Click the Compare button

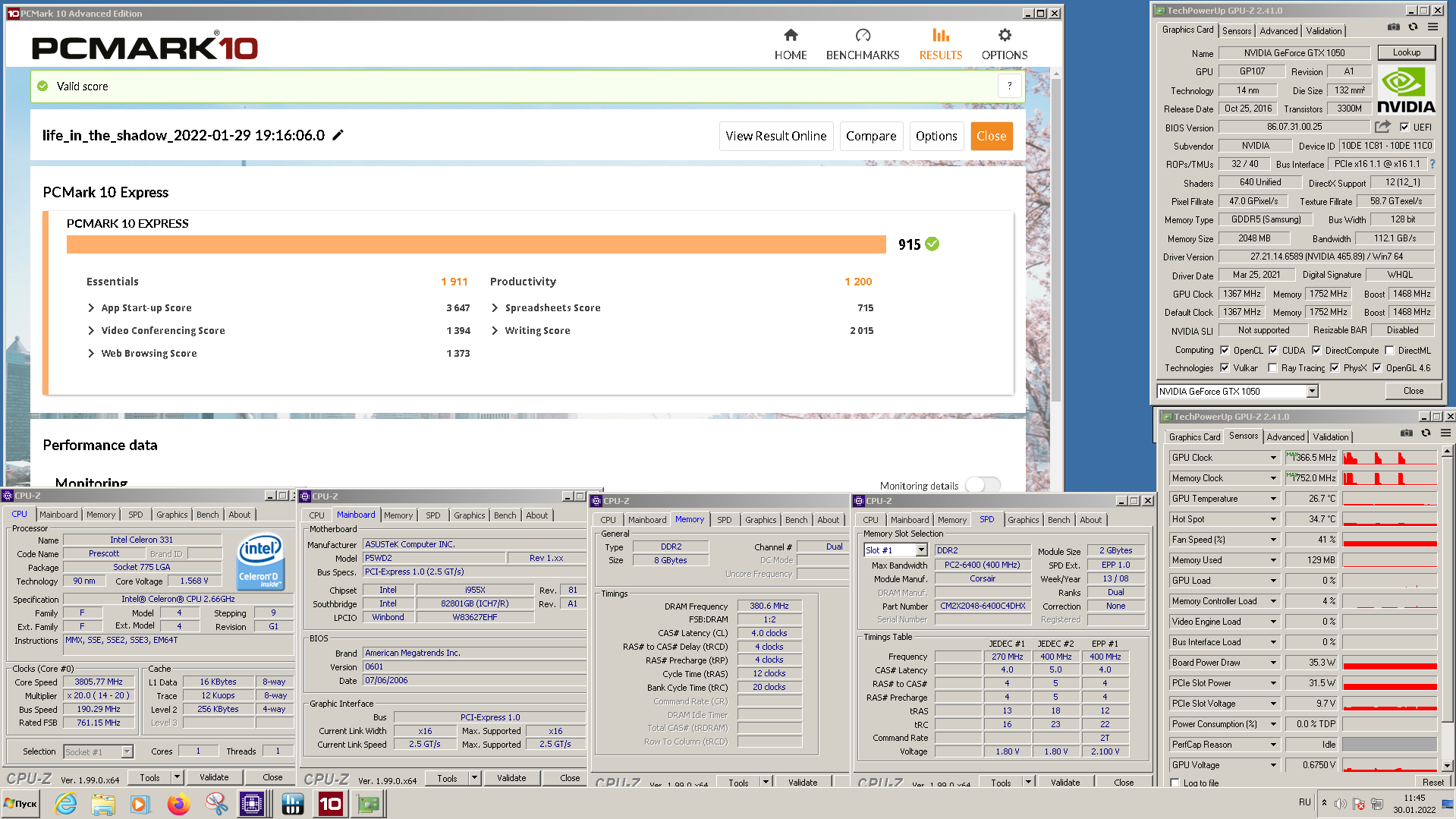click(x=871, y=136)
